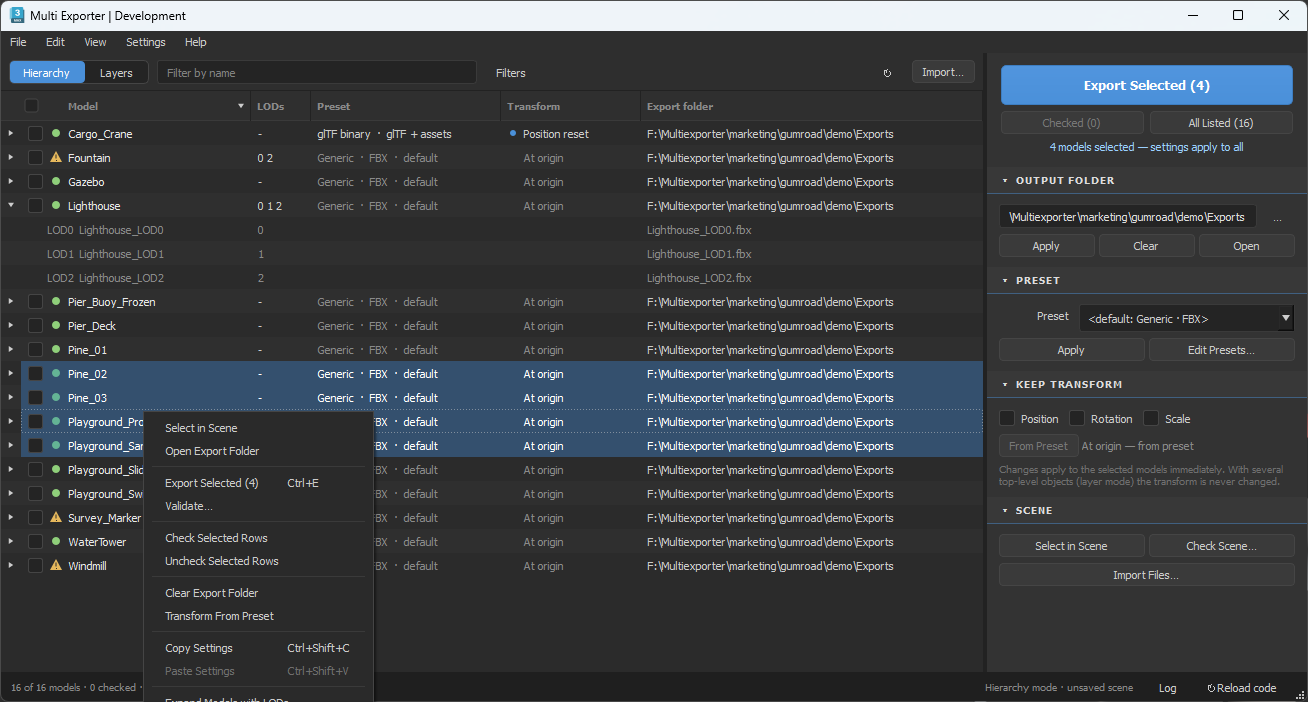The height and width of the screenshot is (702, 1308).
Task: Click the Filters button
Action: 510,73
